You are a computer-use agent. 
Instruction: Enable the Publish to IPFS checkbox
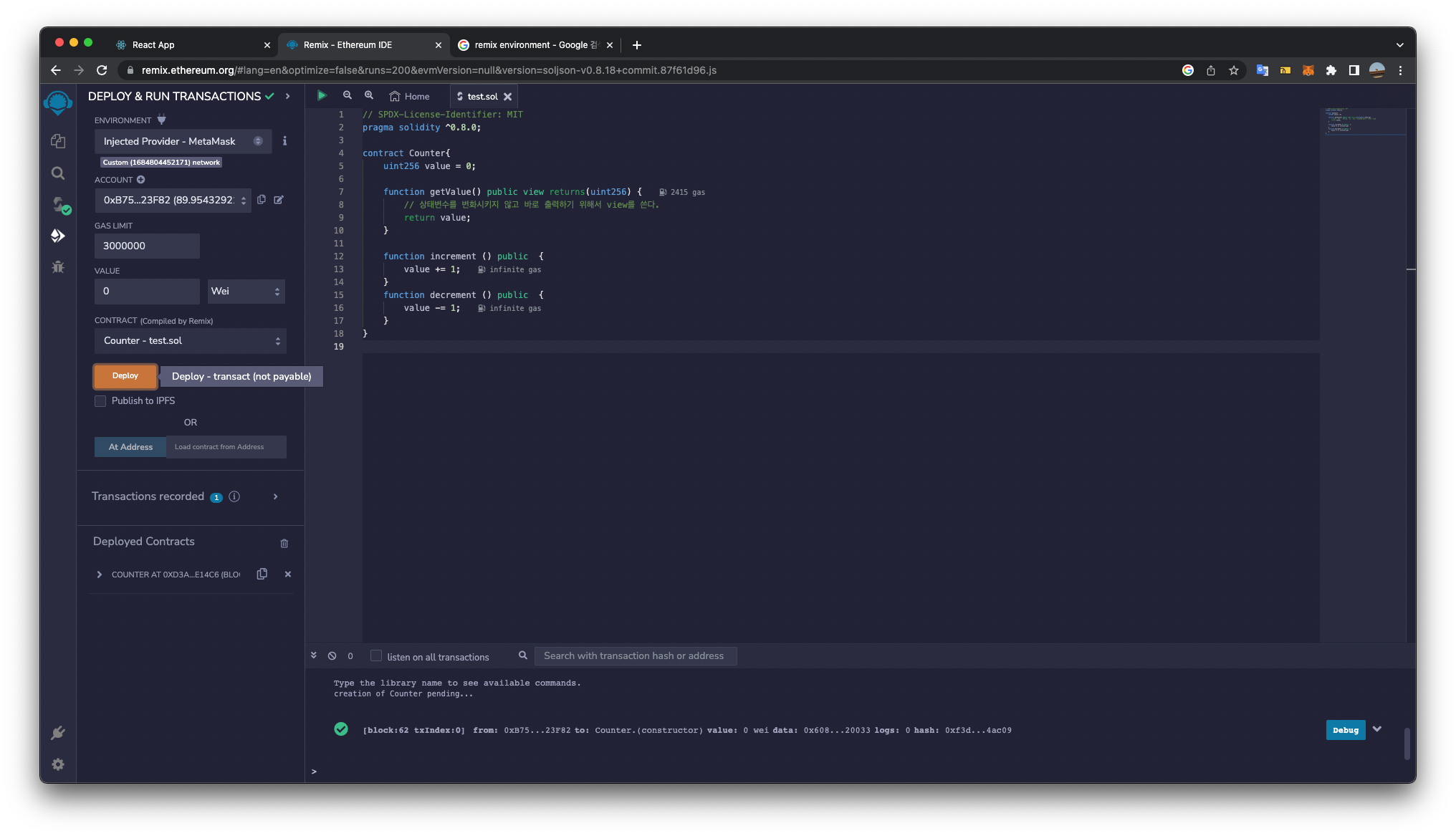click(x=100, y=401)
